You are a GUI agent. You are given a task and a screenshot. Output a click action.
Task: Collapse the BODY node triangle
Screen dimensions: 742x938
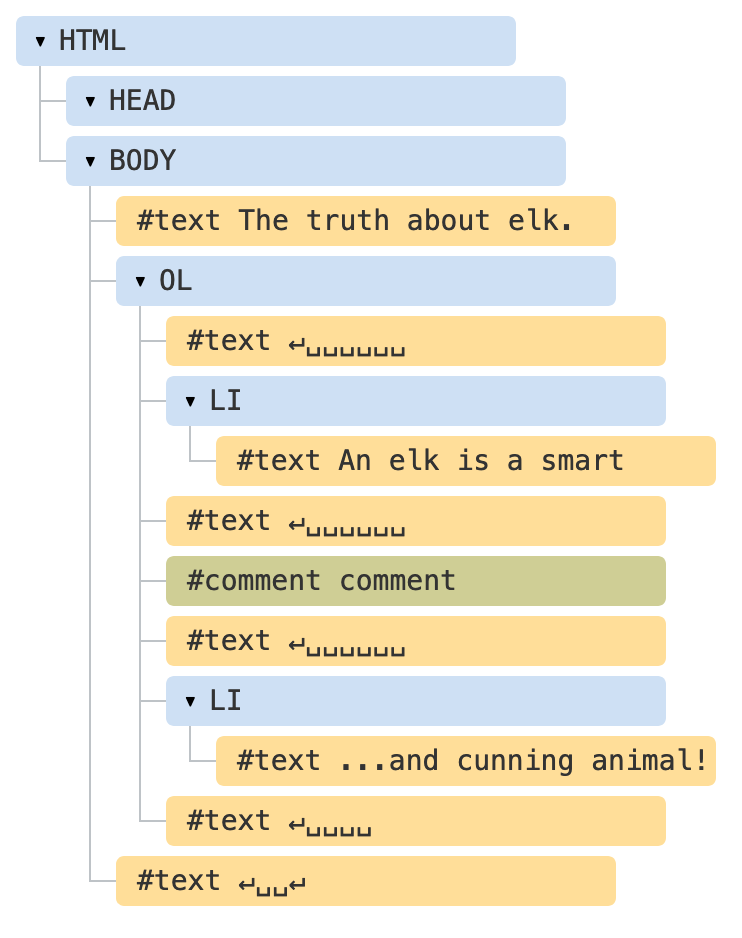(90, 161)
